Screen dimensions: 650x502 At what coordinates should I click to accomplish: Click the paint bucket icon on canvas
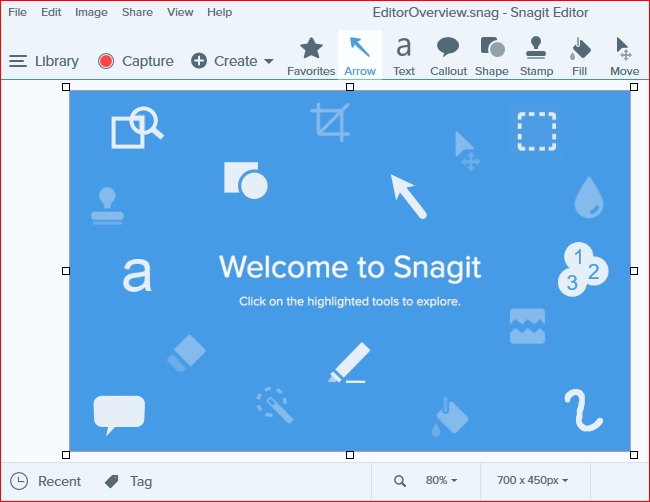click(450, 417)
